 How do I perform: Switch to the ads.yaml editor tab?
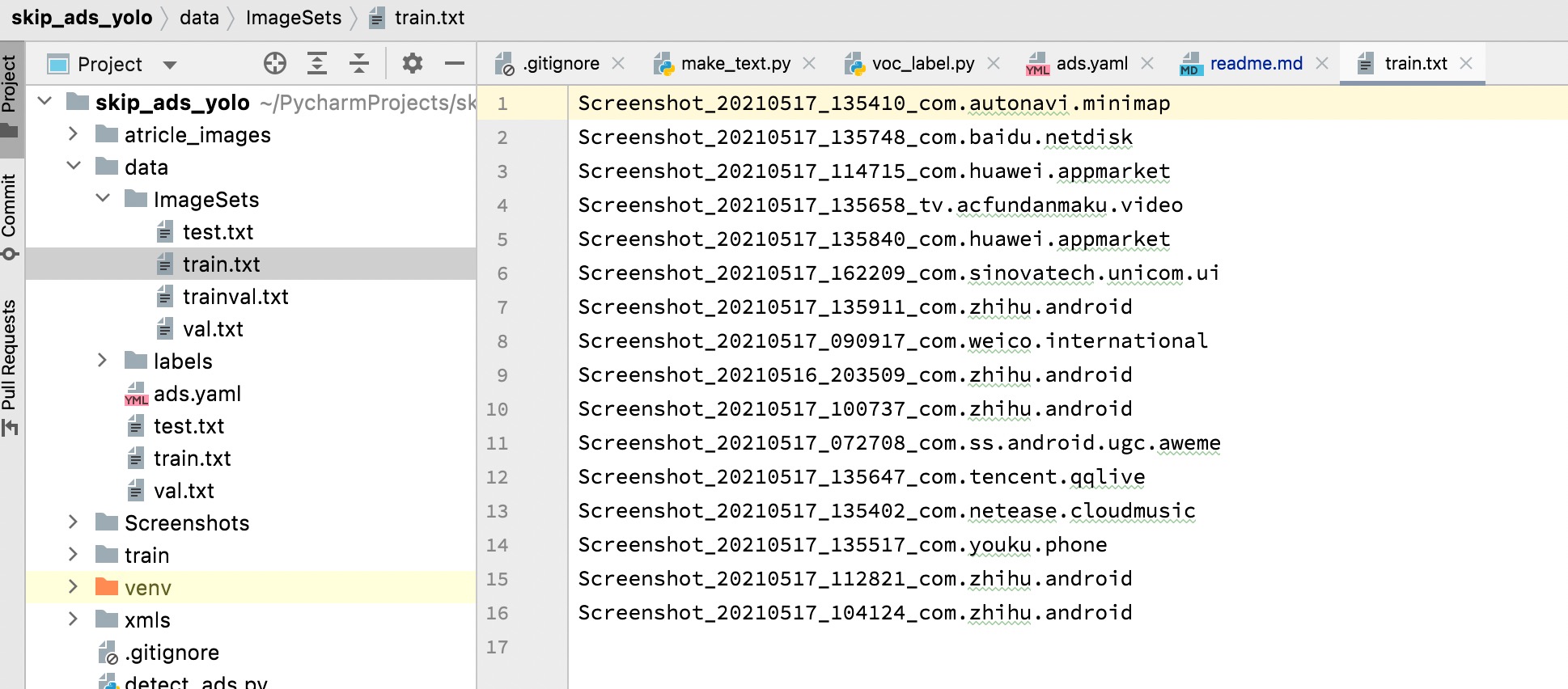pyautogui.click(x=1091, y=63)
